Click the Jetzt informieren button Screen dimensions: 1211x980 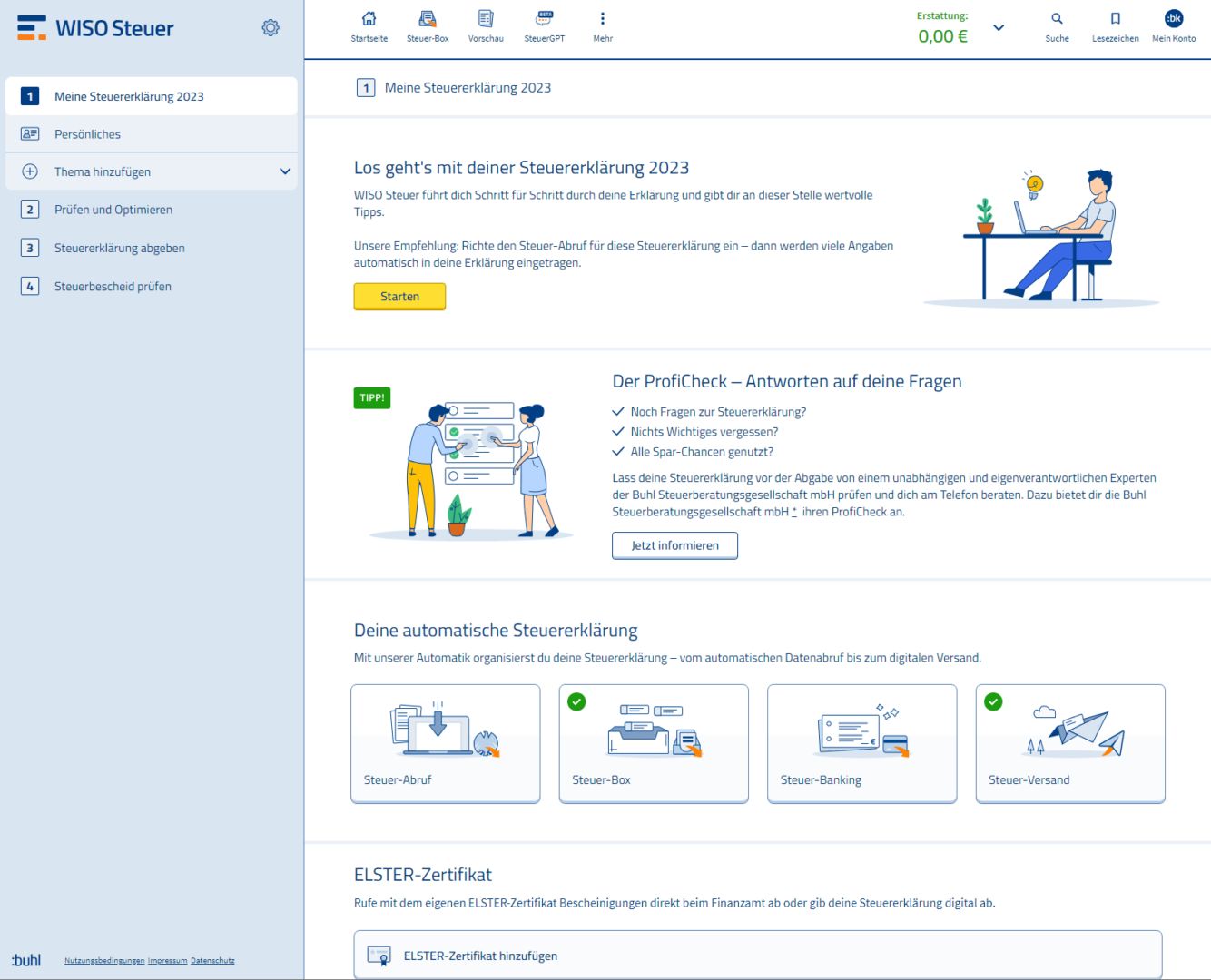tap(674, 545)
